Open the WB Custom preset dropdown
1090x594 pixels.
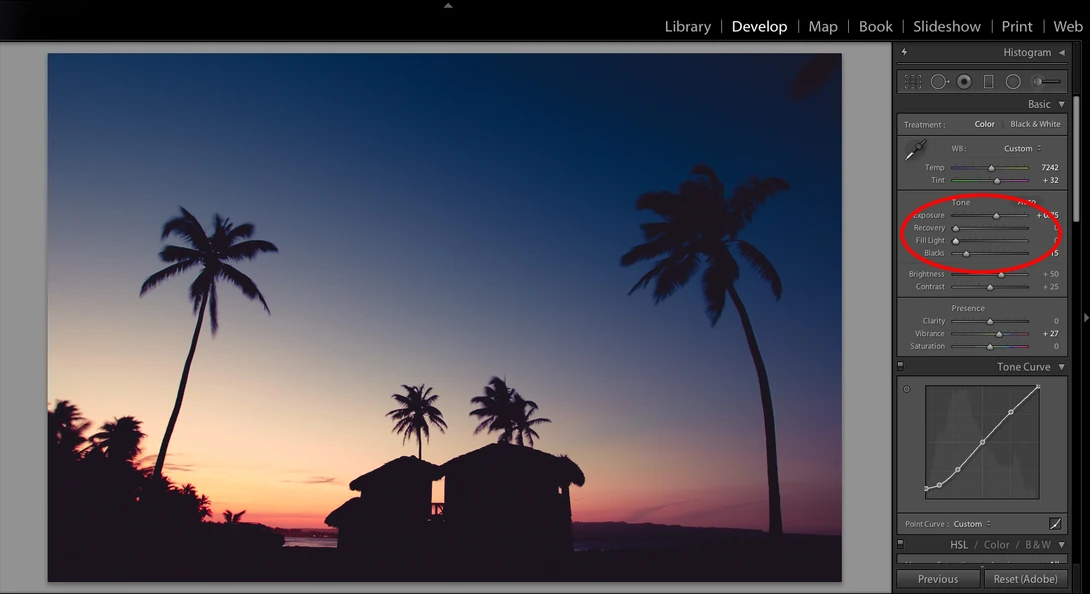[x=1022, y=148]
